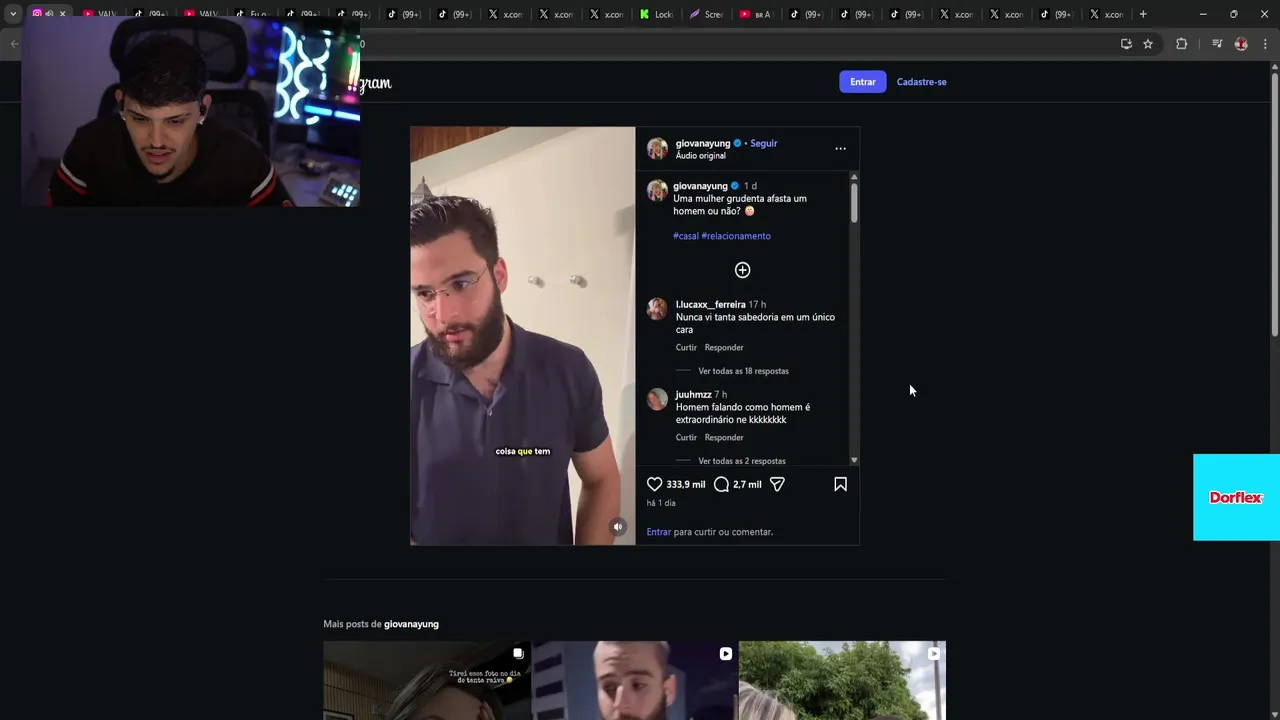Open the bearded man reel thumbnail

[x=634, y=681]
